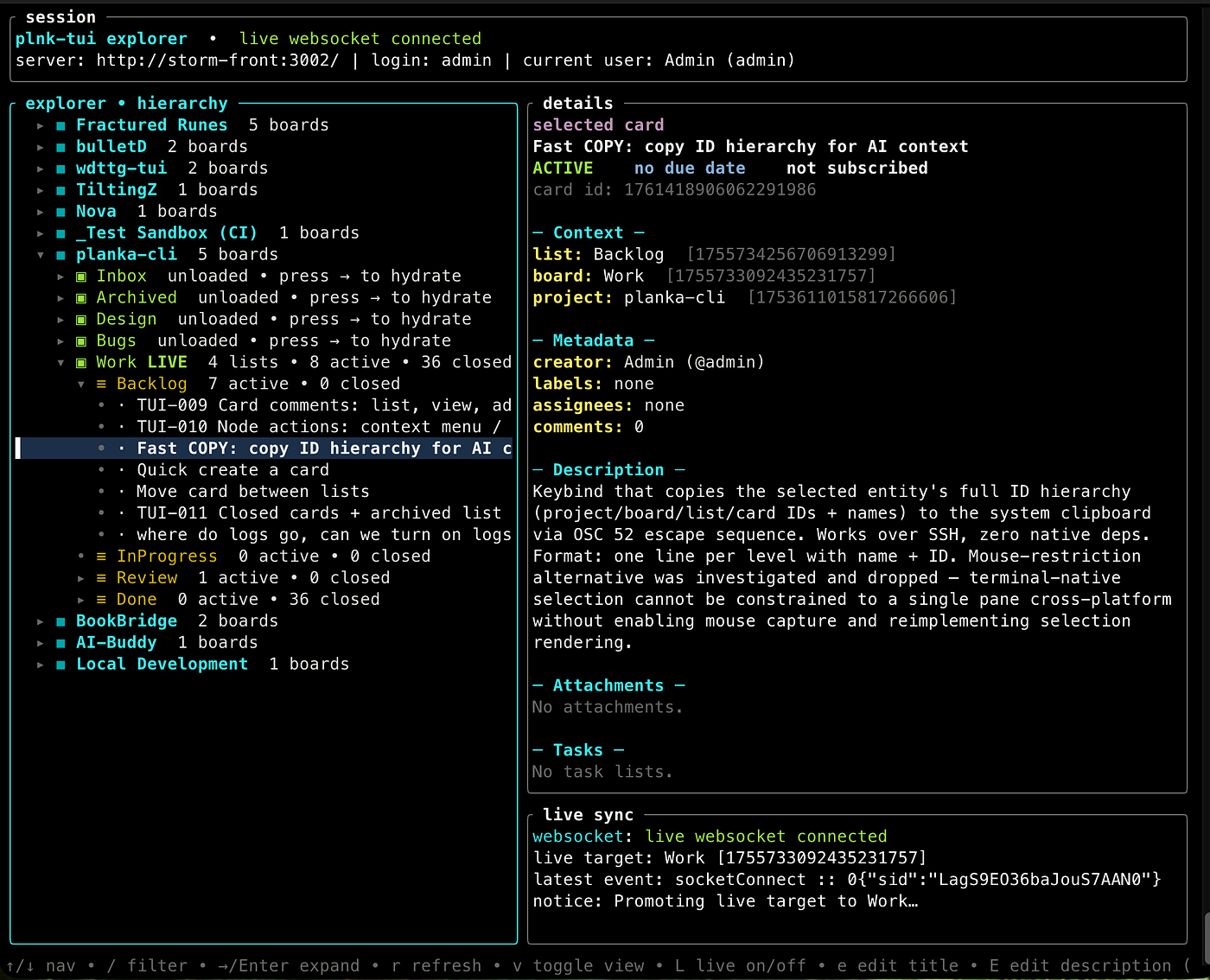Collapse the planka-cli project arrow
The image size is (1210, 980).
tap(40, 255)
